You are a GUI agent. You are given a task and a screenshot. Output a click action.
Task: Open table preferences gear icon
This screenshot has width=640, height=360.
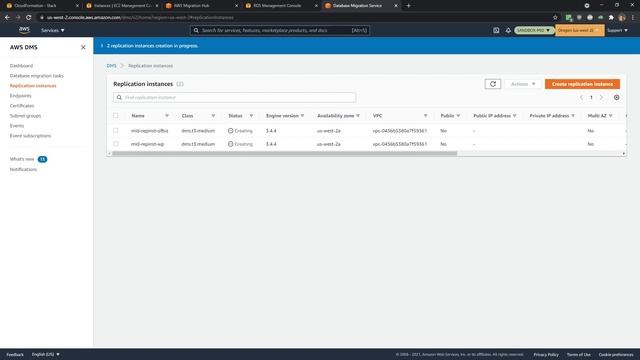[616, 98]
